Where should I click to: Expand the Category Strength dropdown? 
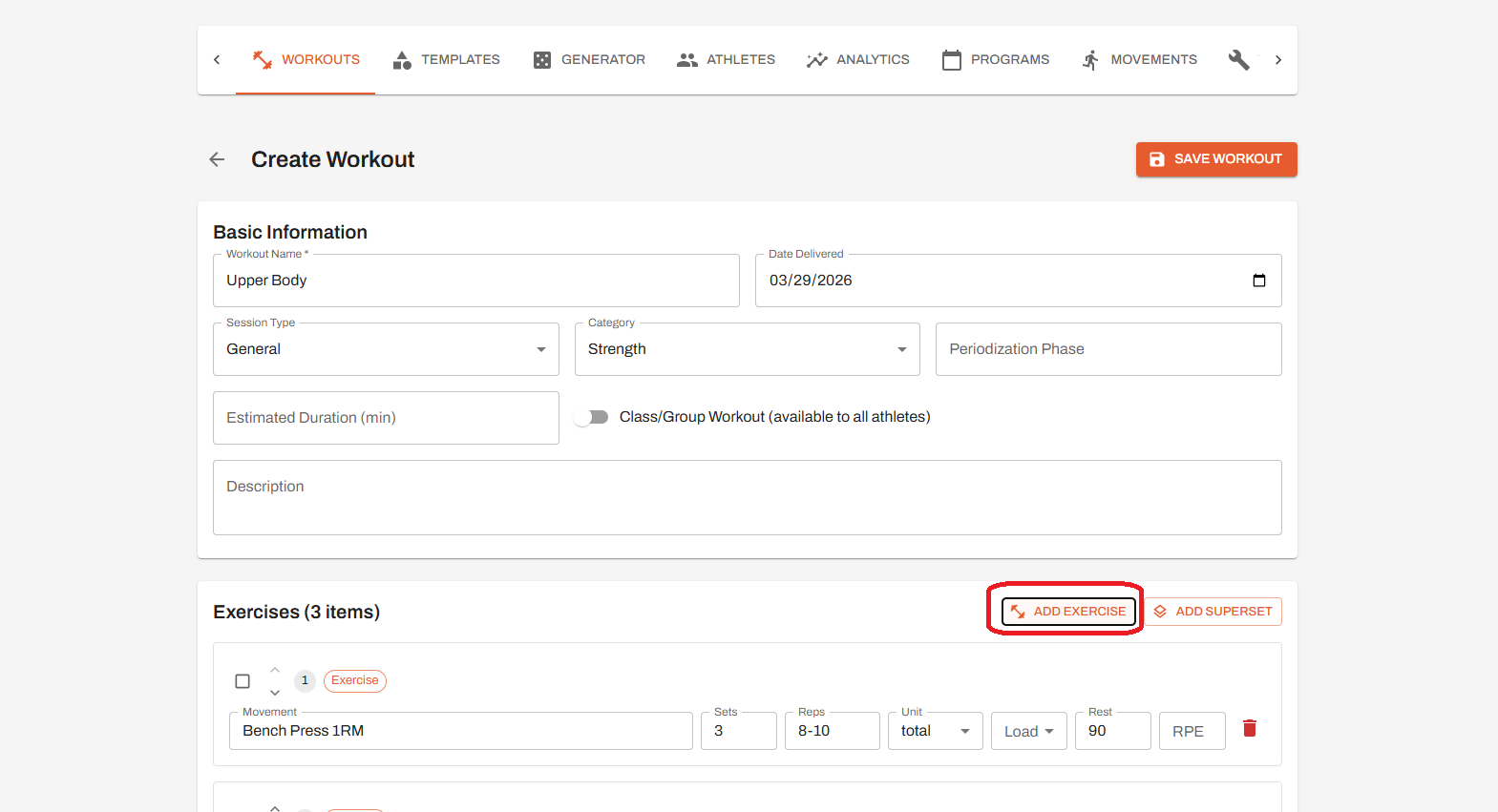tap(747, 349)
